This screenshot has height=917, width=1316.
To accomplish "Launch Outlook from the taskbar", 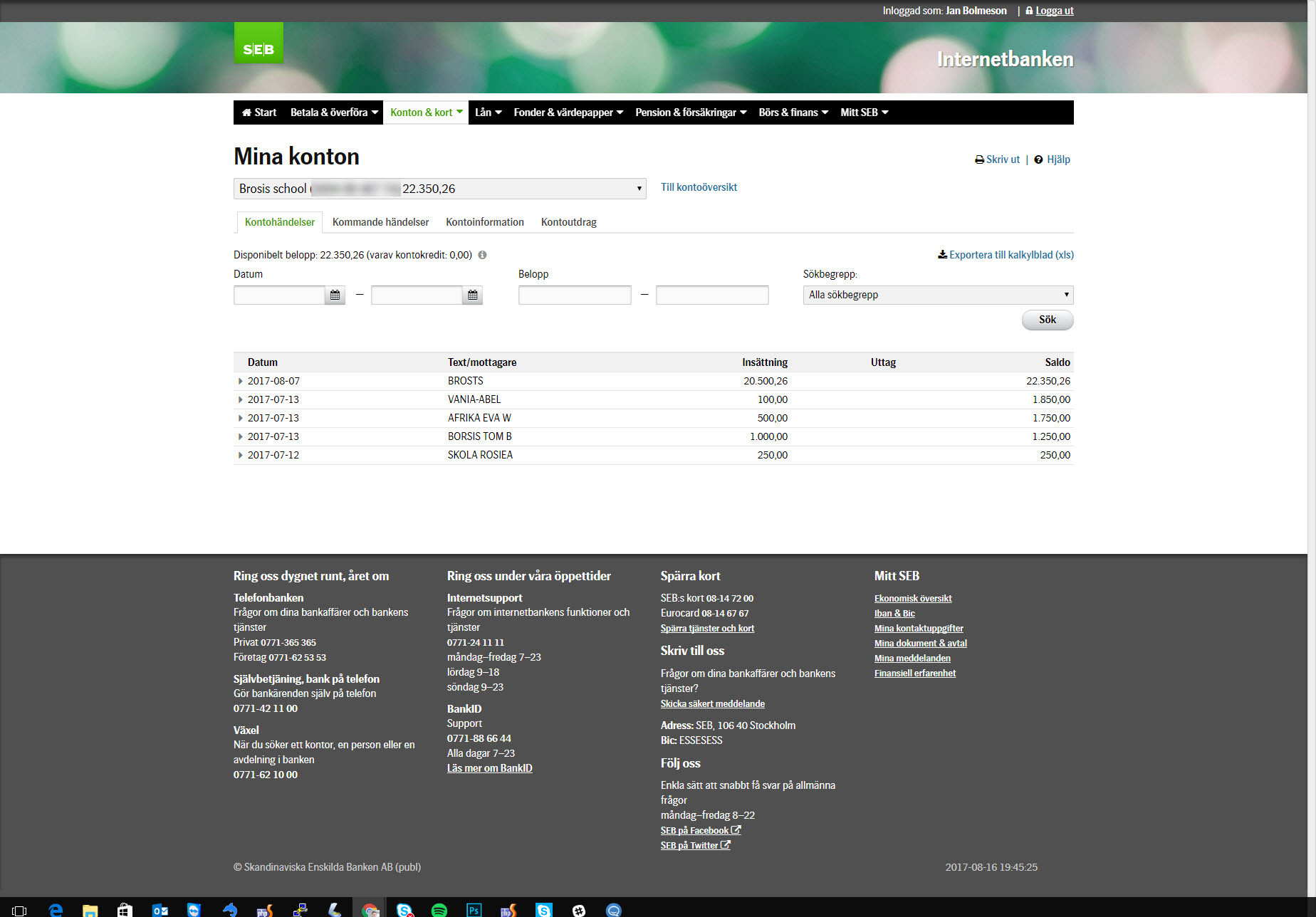I will [160, 910].
